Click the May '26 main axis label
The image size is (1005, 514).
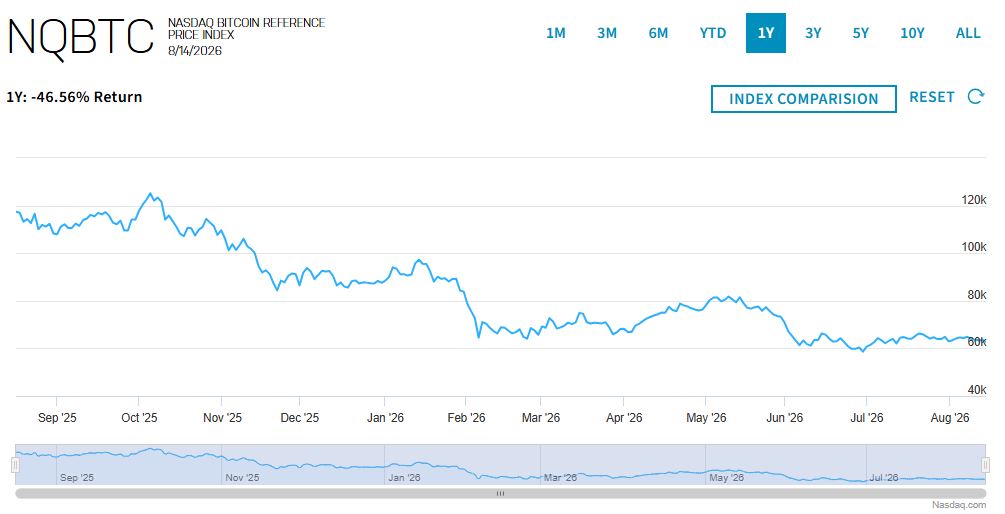pyautogui.click(x=706, y=418)
